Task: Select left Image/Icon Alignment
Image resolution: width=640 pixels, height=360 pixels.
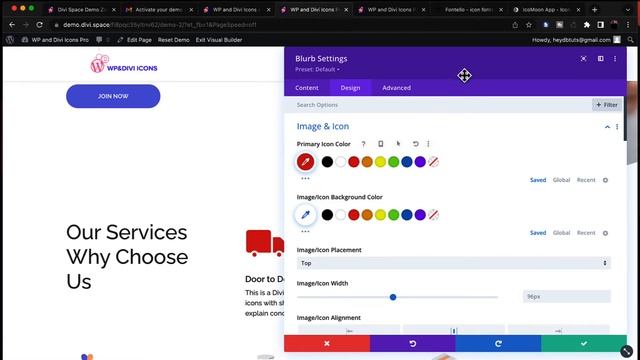Action: coord(349,331)
